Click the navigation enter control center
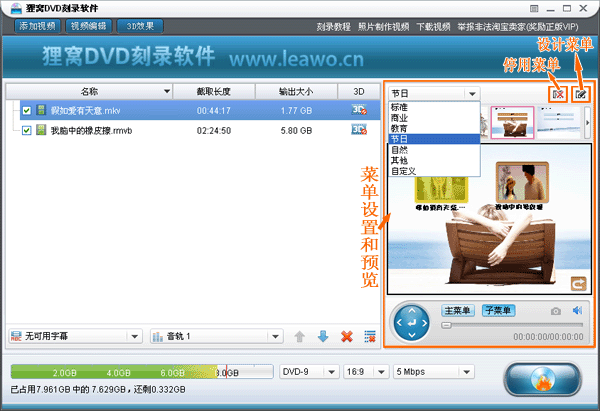 tap(412, 323)
